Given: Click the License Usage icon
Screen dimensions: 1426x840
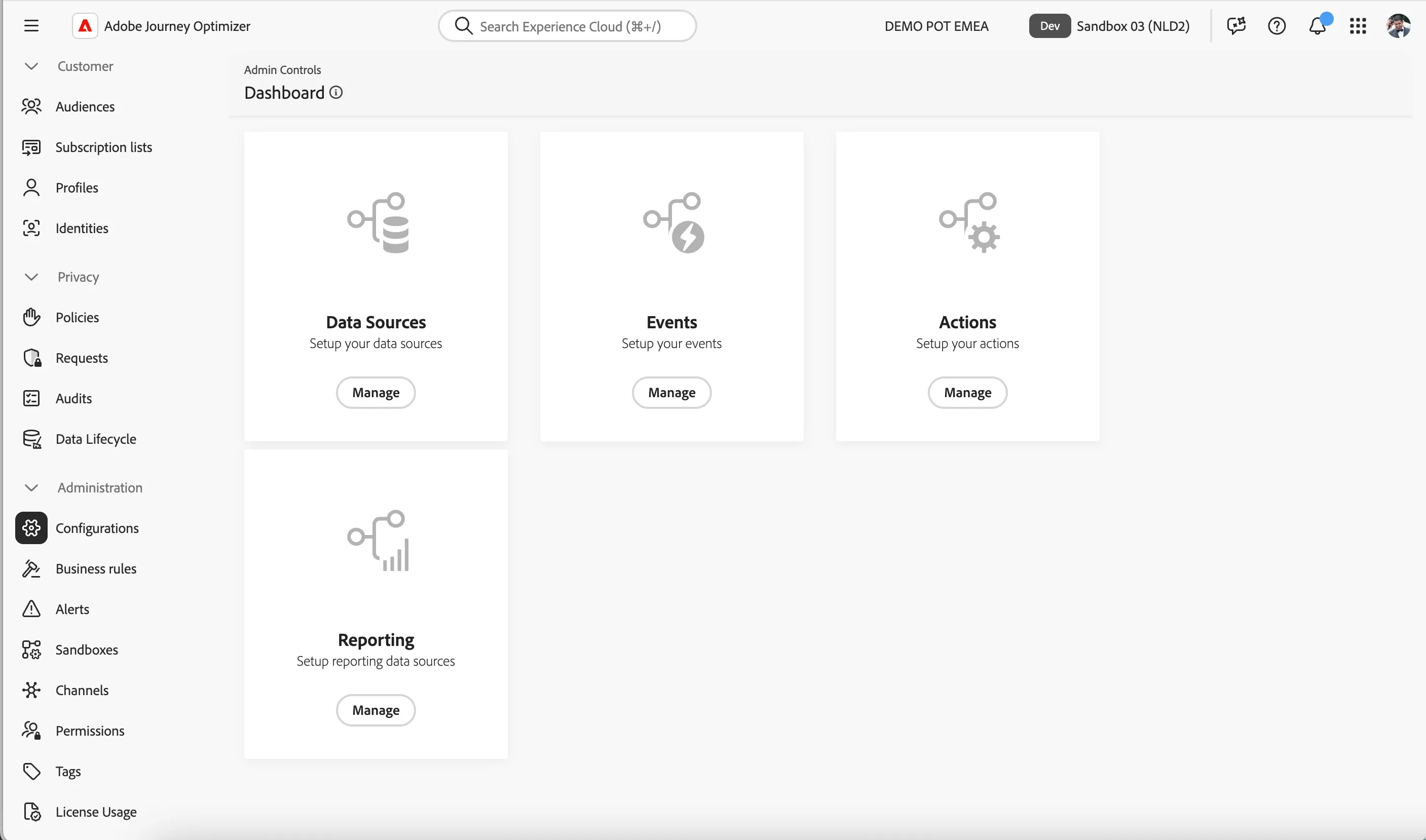Looking at the screenshot, I should pyautogui.click(x=32, y=812).
